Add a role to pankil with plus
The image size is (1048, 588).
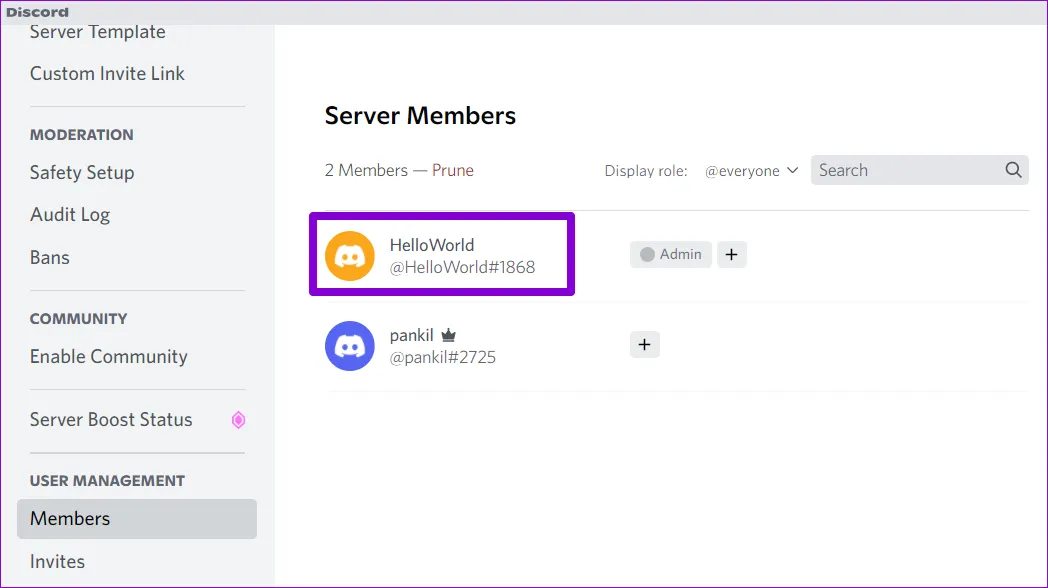pyautogui.click(x=644, y=345)
